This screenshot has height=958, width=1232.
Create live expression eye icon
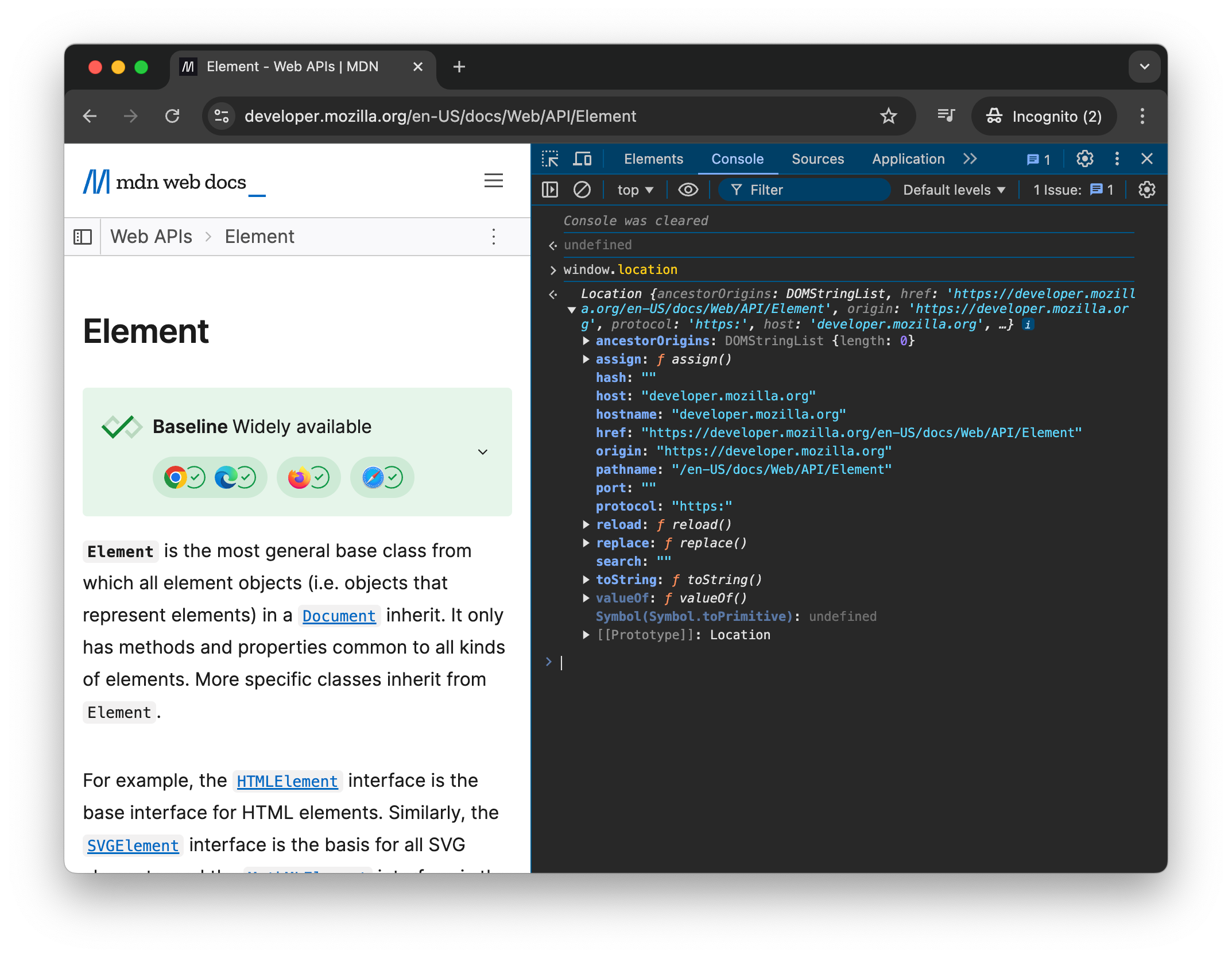point(688,190)
